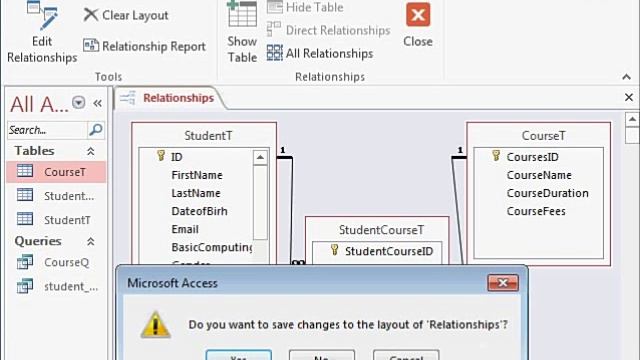Collapse the navigation pane with the shutter button

click(x=98, y=103)
